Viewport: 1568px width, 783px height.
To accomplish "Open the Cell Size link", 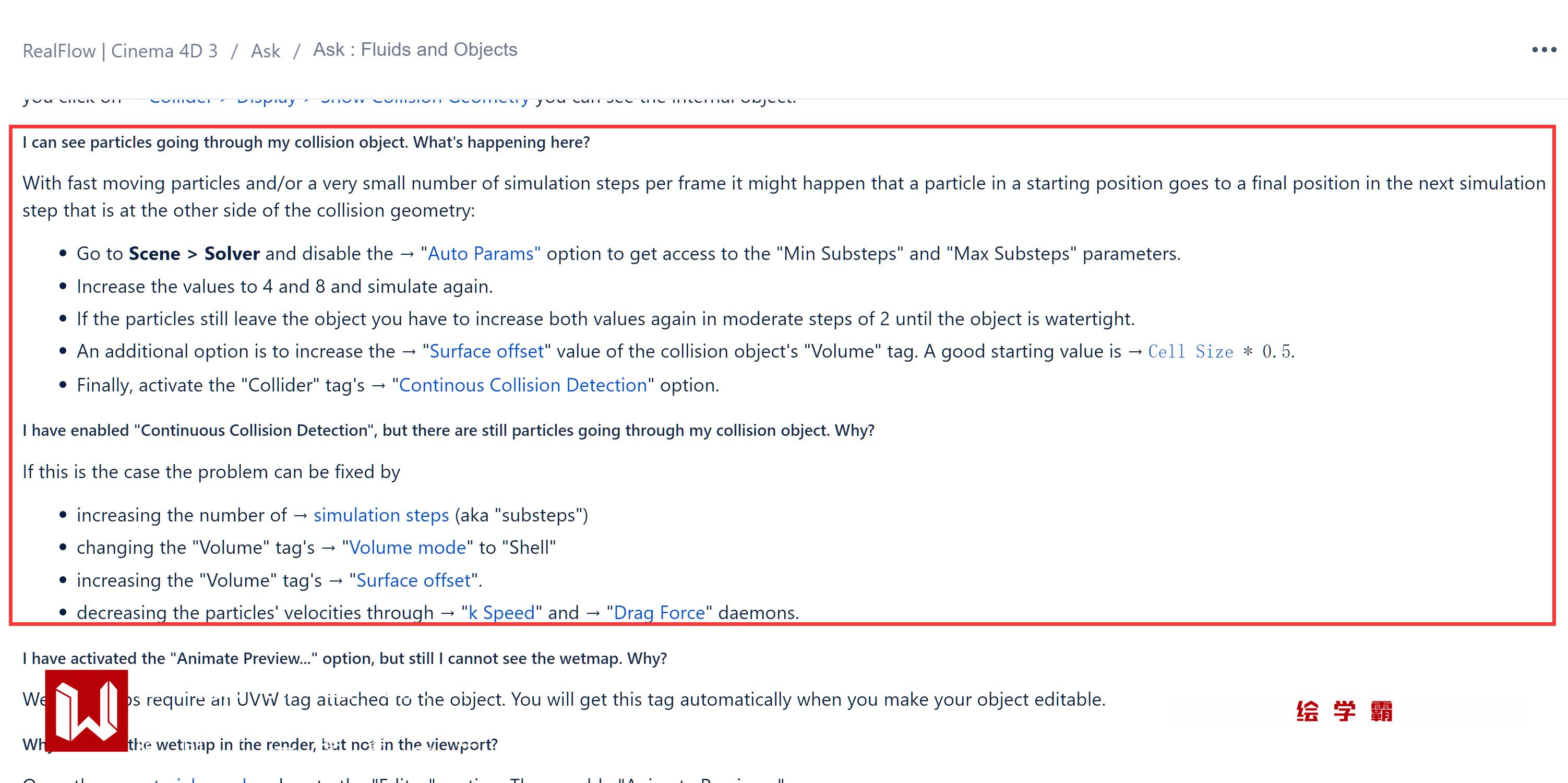I will pos(1190,351).
